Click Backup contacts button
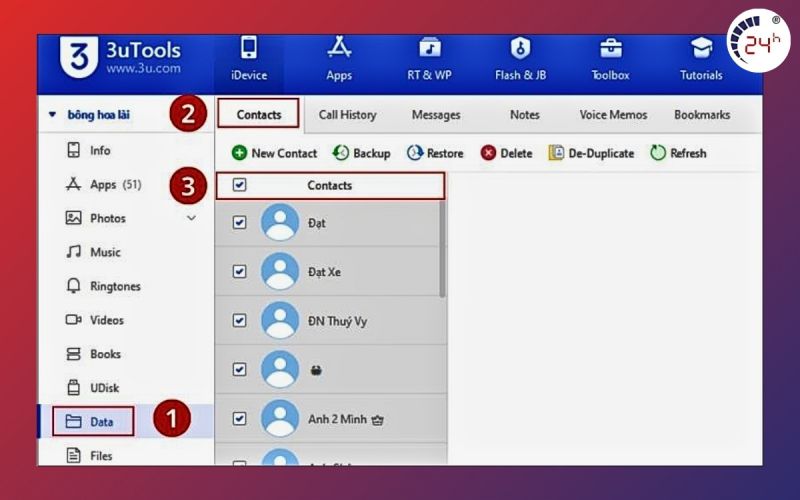Viewport: 800px width, 500px height. click(361, 153)
